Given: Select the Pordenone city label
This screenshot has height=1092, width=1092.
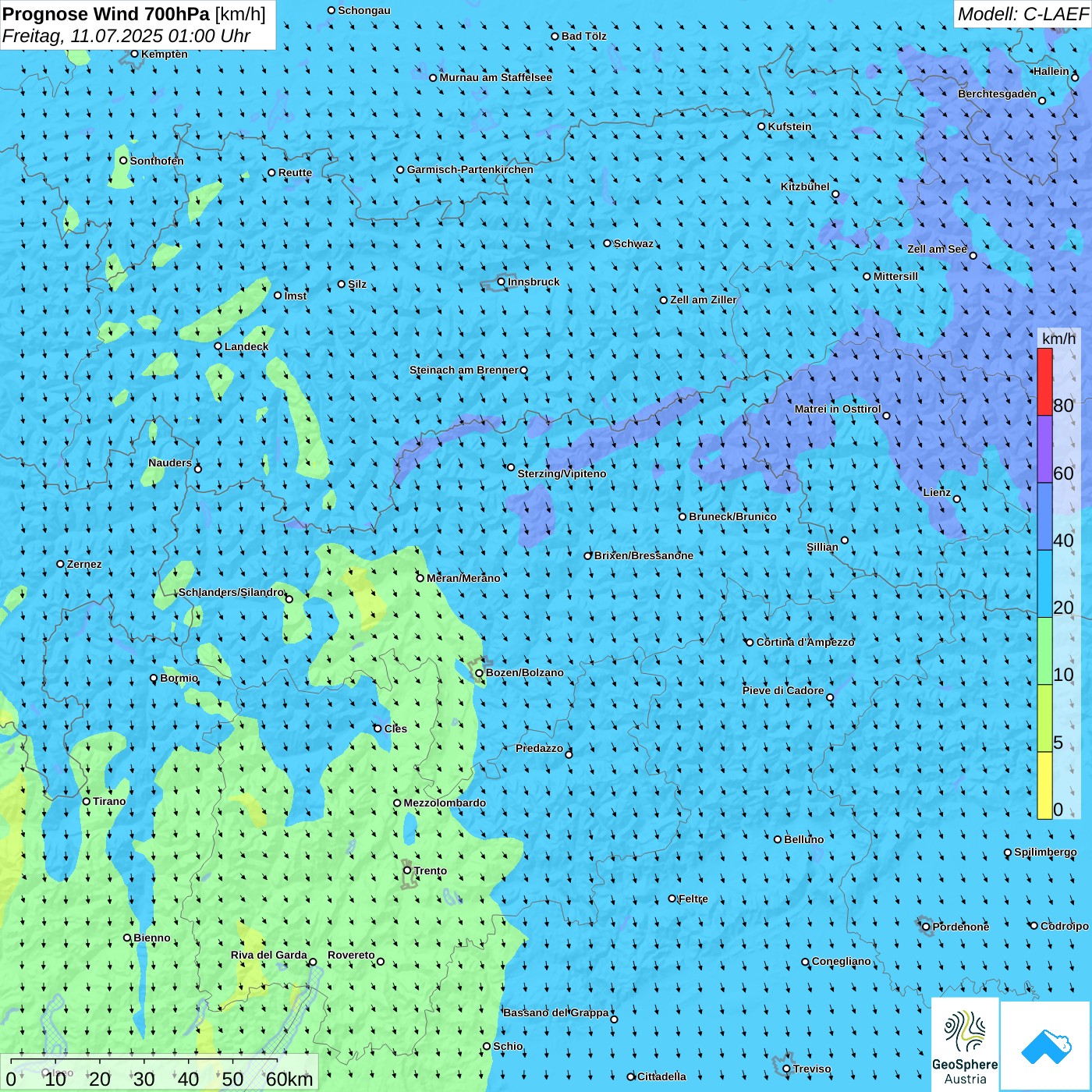Looking at the screenshot, I should pyautogui.click(x=961, y=927).
